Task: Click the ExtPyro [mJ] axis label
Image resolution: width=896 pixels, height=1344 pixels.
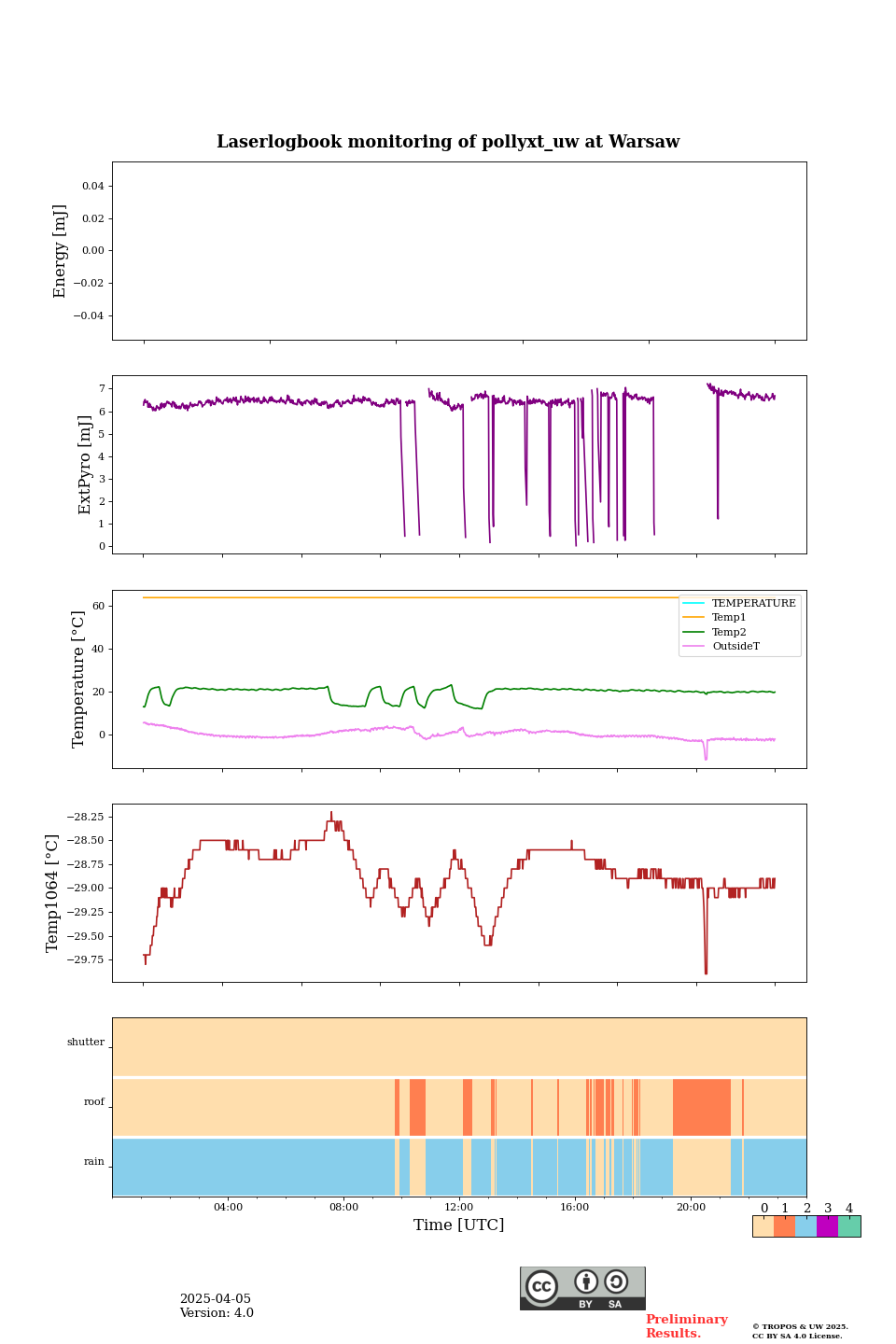Action: tap(85, 465)
